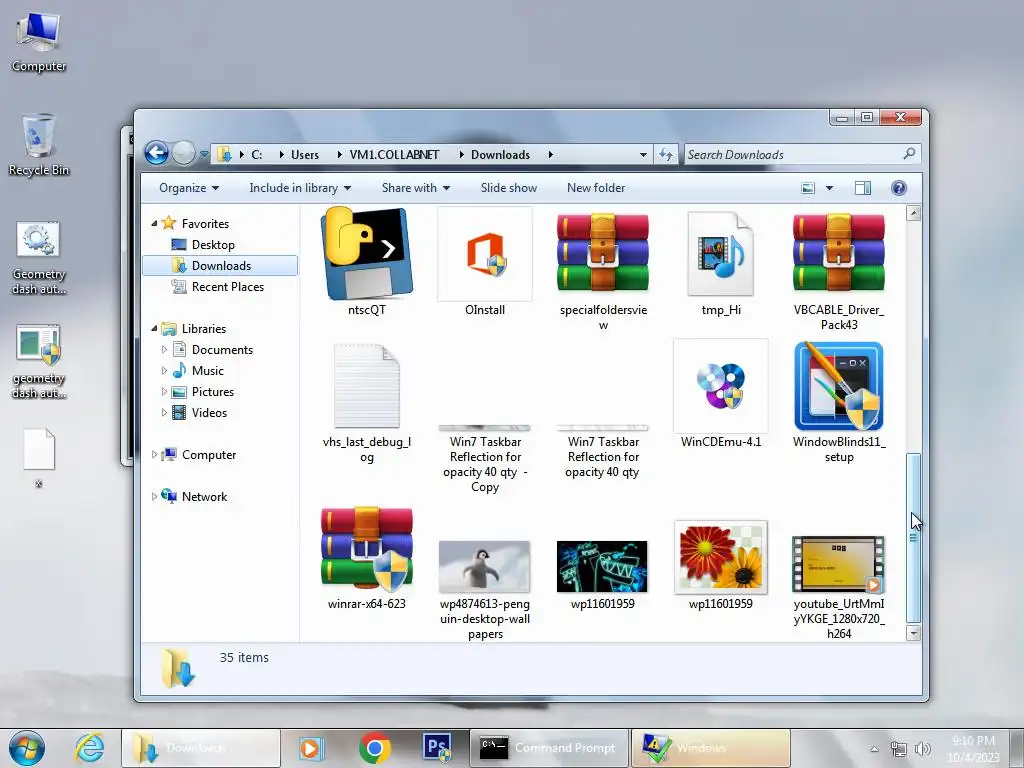The image size is (1024, 768).
Task: Click the Back navigation arrow button
Action: [157, 153]
